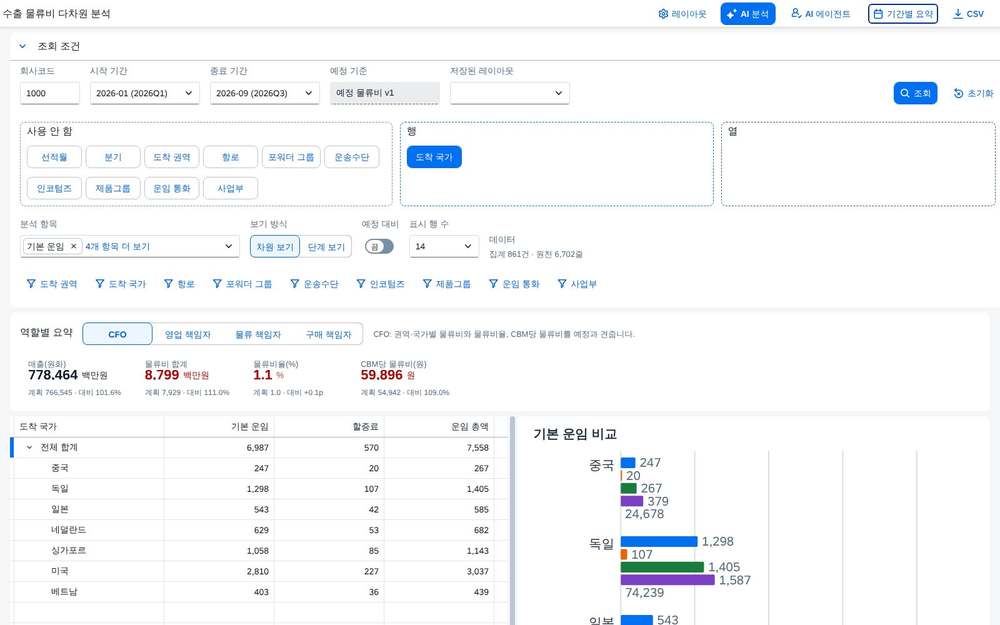Download data with the CSV icon

click(x=968, y=13)
